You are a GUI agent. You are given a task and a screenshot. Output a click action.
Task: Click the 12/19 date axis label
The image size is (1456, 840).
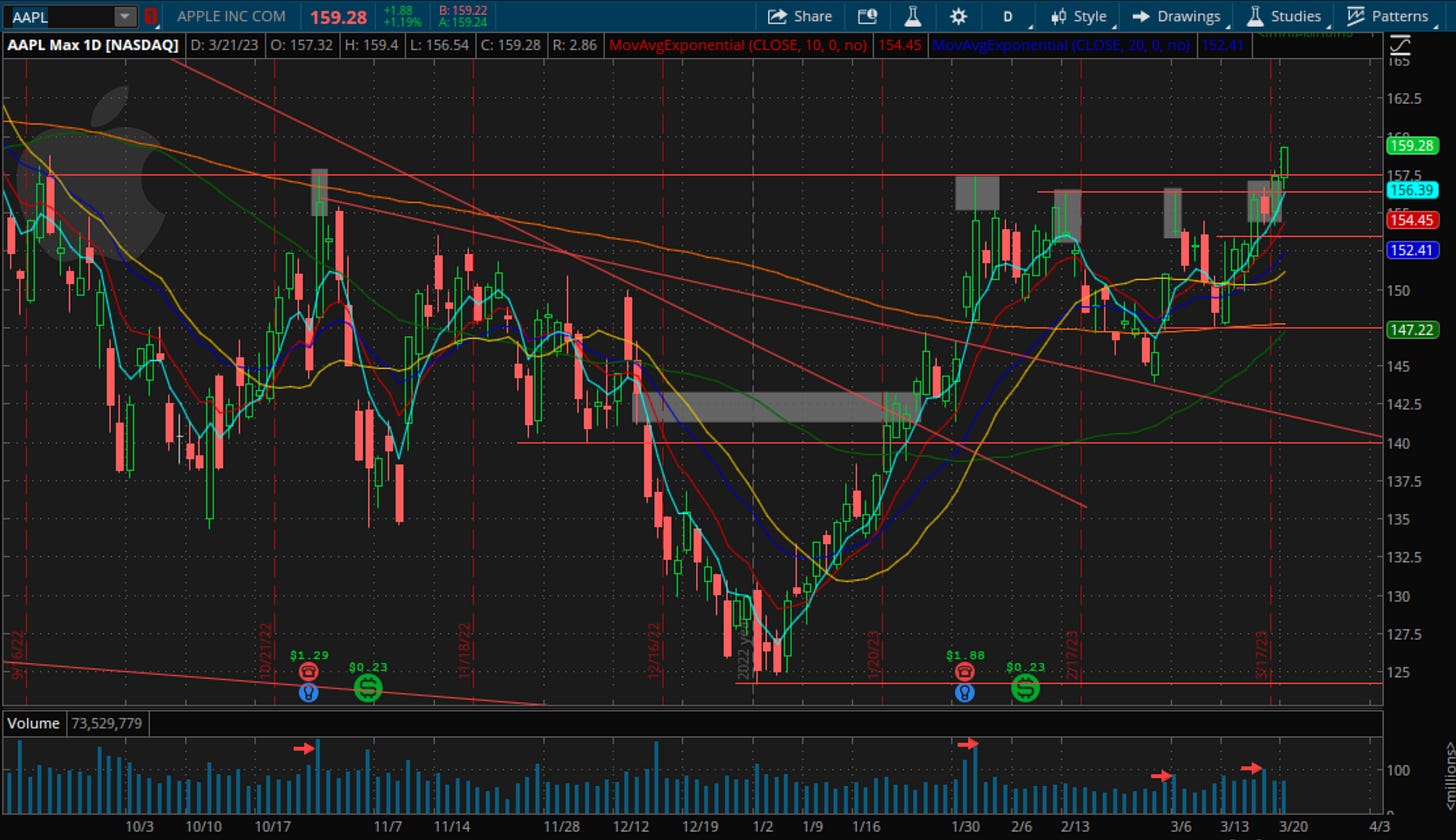coord(700,826)
